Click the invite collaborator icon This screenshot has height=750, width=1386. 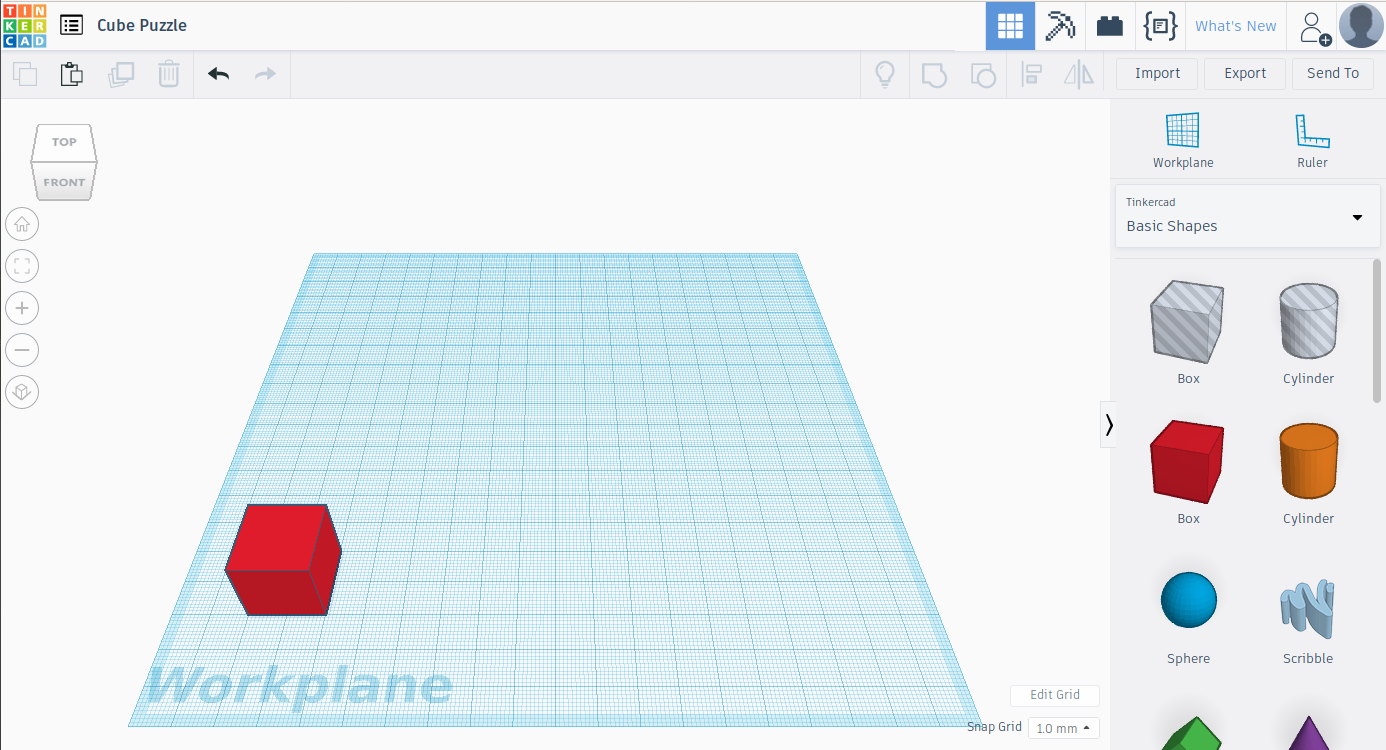(1314, 27)
